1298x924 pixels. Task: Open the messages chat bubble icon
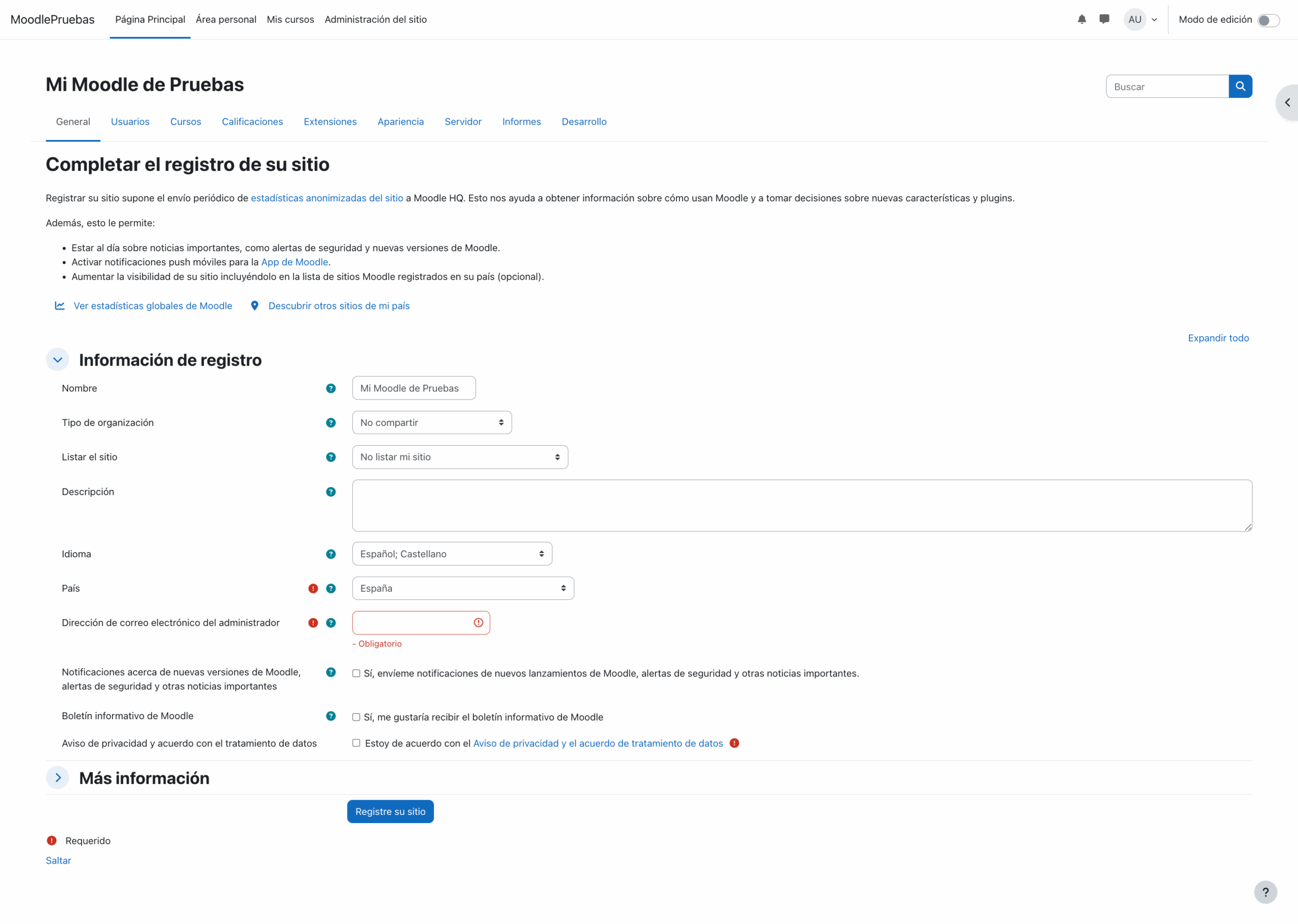[1104, 19]
